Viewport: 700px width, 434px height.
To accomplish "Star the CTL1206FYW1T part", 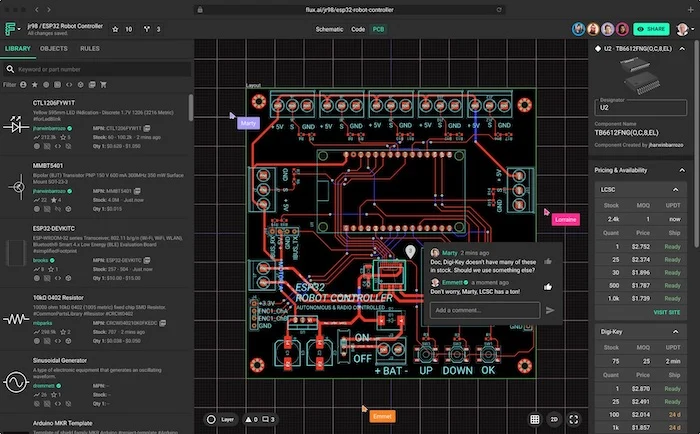I will click(x=63, y=137).
